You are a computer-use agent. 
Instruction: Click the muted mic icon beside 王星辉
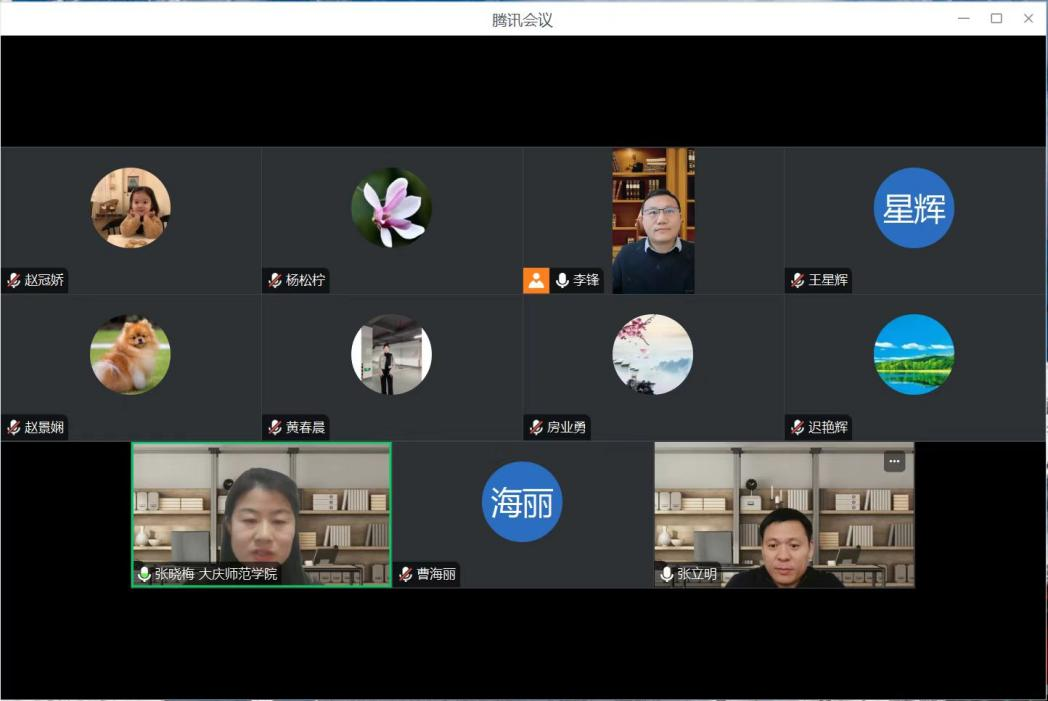click(x=798, y=281)
